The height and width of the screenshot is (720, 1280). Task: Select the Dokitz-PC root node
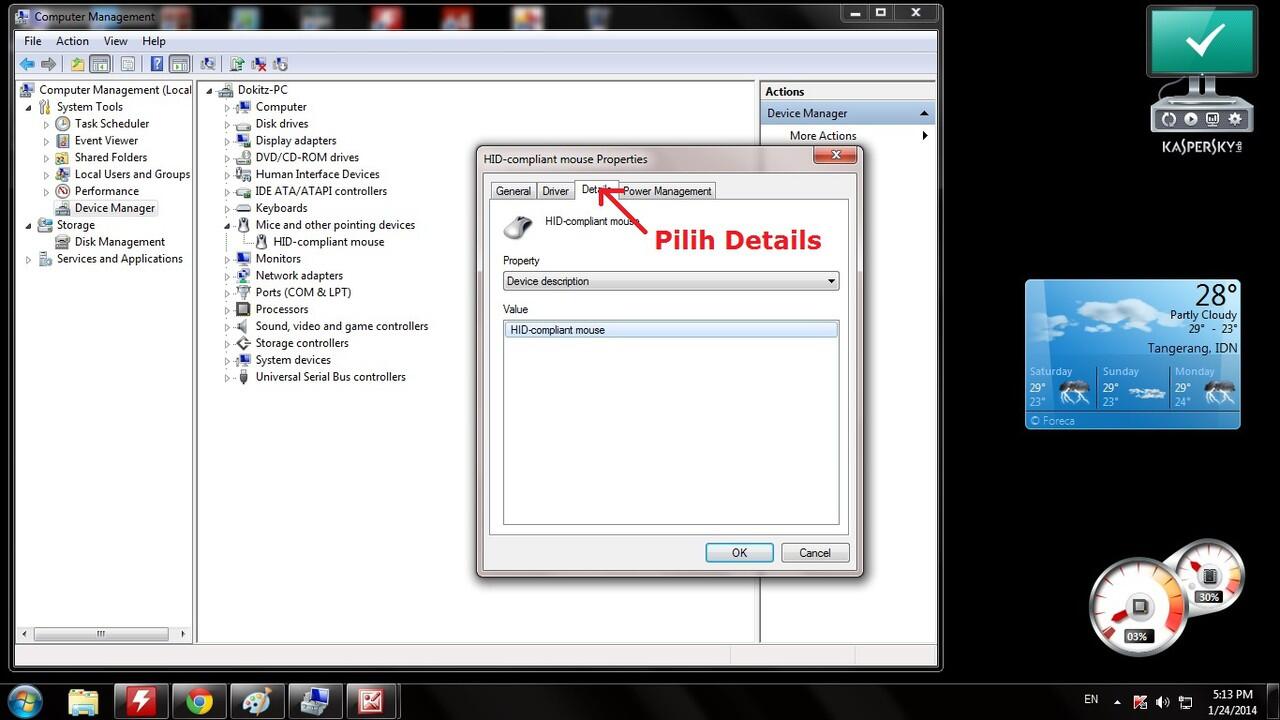click(262, 90)
